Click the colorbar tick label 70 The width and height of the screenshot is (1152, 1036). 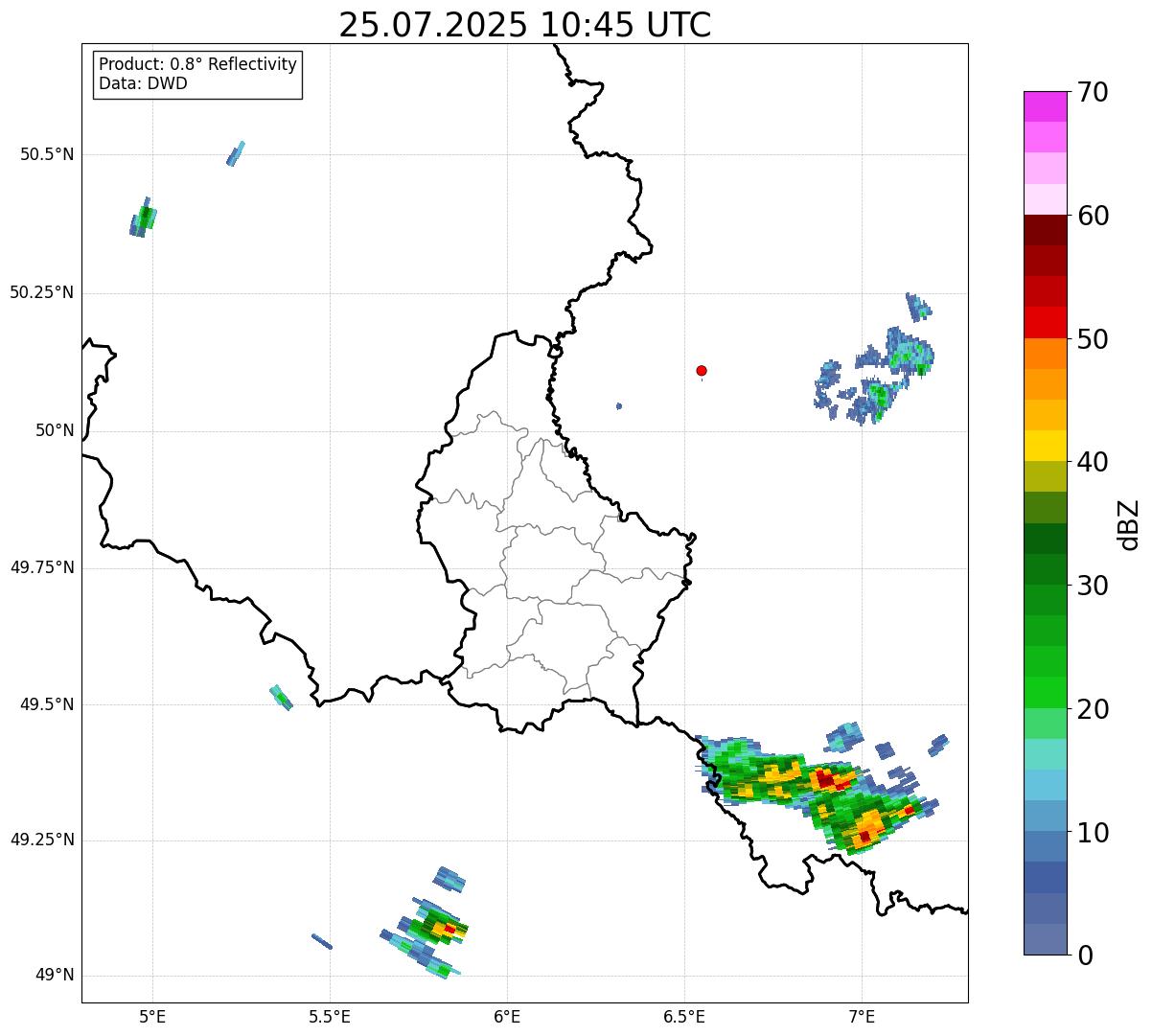(x=1094, y=92)
